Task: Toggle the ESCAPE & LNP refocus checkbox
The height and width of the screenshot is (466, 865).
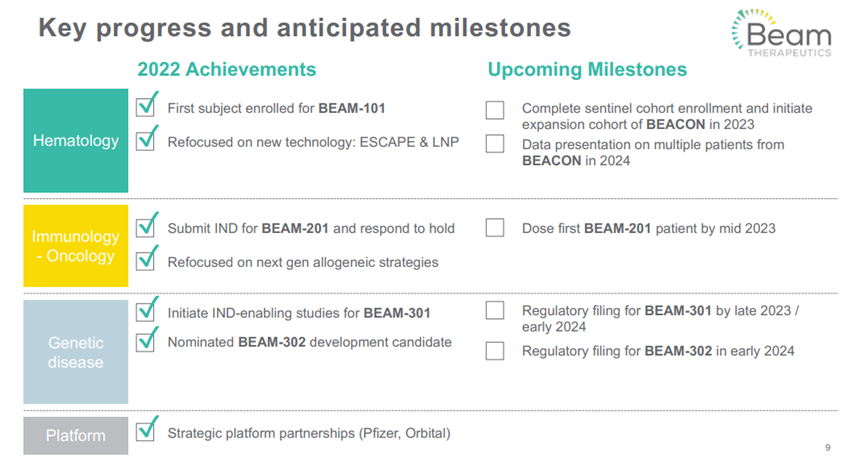Action: tap(146, 141)
